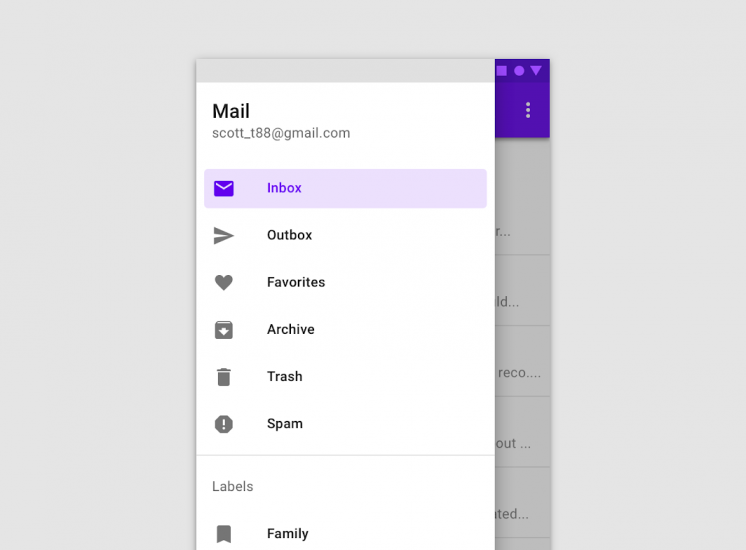Click the square icon in status bar
The width and height of the screenshot is (746, 550).
pyautogui.click(x=502, y=71)
